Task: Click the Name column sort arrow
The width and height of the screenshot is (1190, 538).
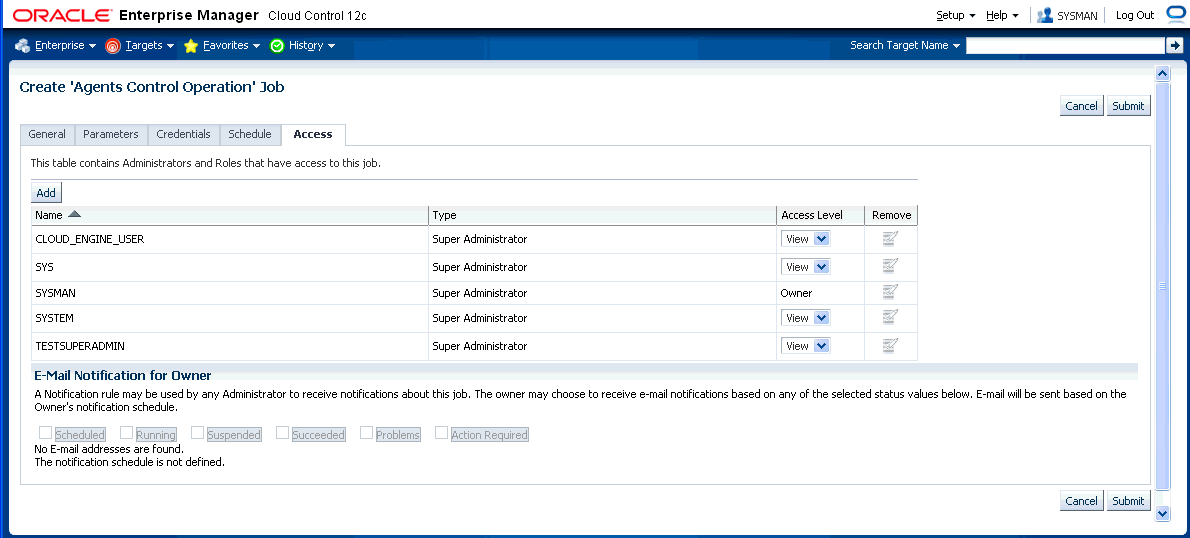Action: point(74,215)
